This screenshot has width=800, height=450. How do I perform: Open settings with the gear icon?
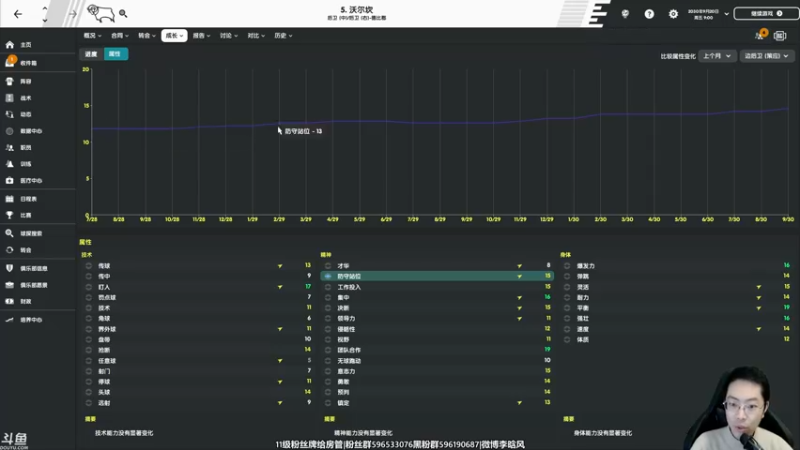673,14
